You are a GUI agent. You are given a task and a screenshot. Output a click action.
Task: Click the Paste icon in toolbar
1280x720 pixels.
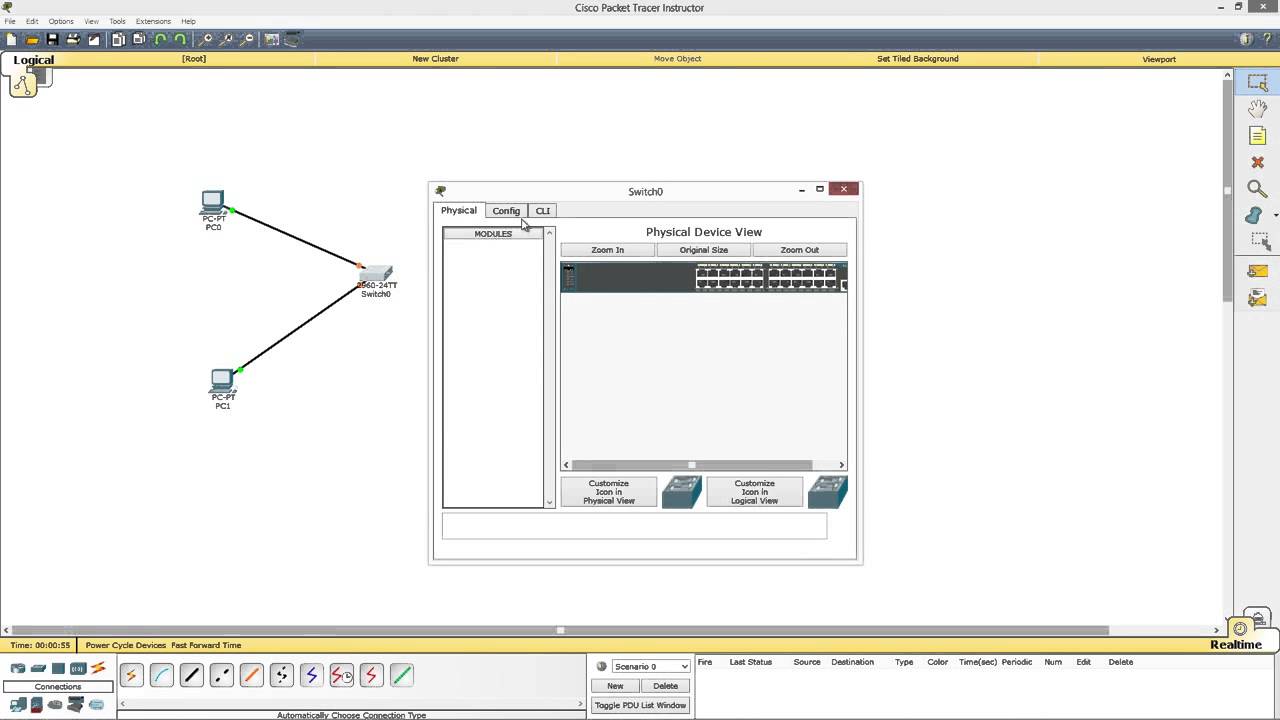tap(139, 40)
